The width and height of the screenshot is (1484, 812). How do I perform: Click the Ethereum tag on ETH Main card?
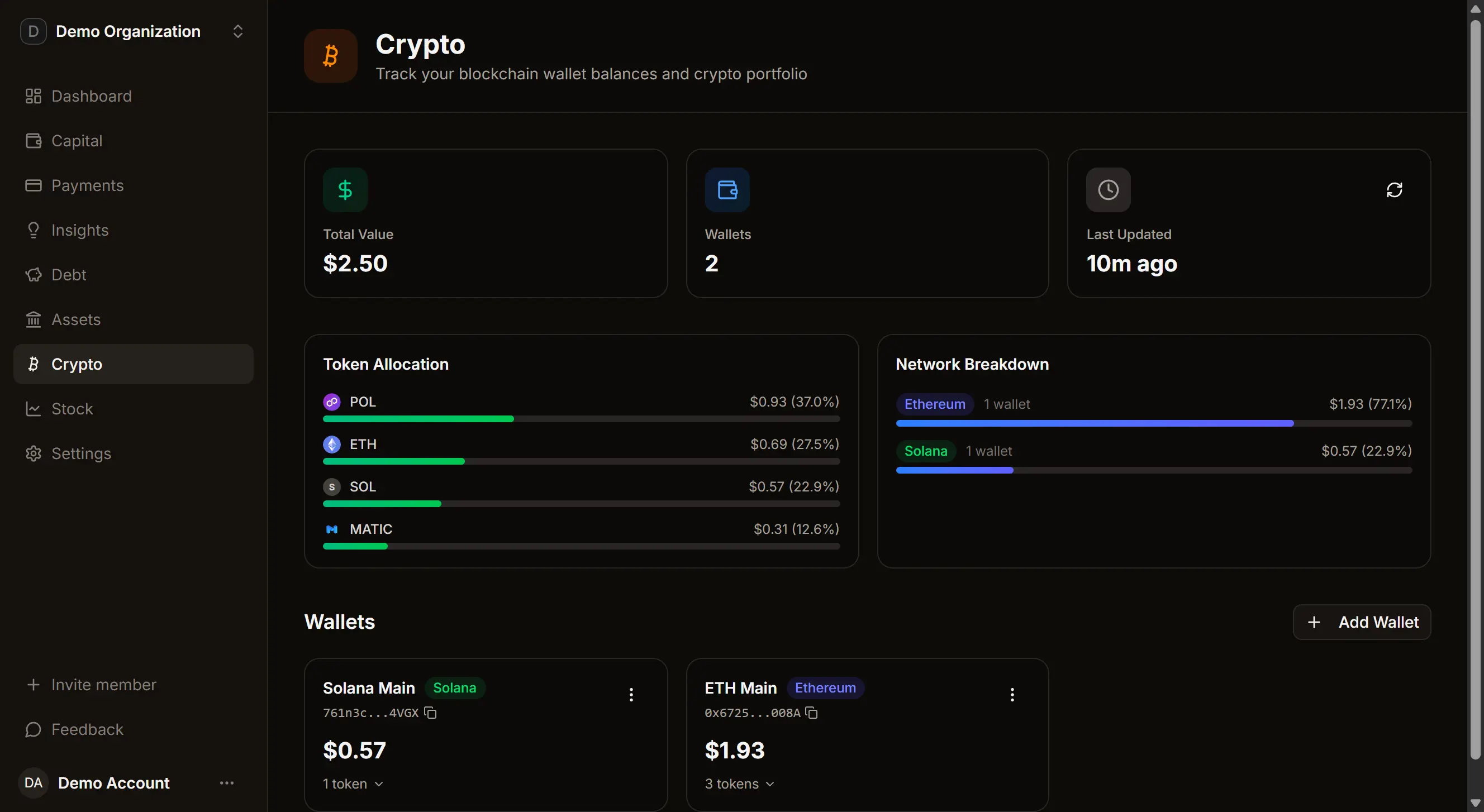pos(825,687)
